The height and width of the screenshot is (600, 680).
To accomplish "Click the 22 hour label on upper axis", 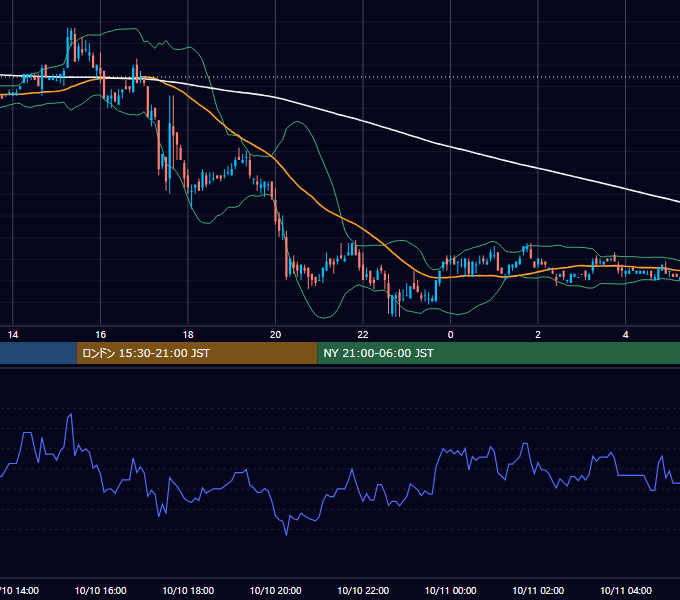I will tap(363, 335).
